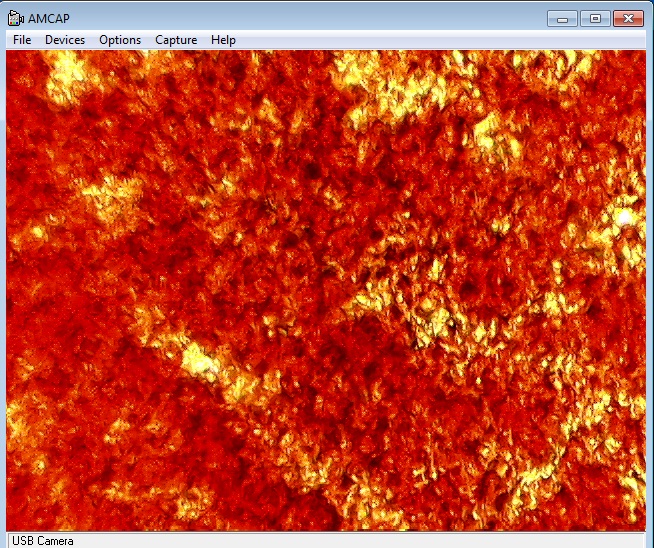Maximize the AMCAP window

click(595, 18)
